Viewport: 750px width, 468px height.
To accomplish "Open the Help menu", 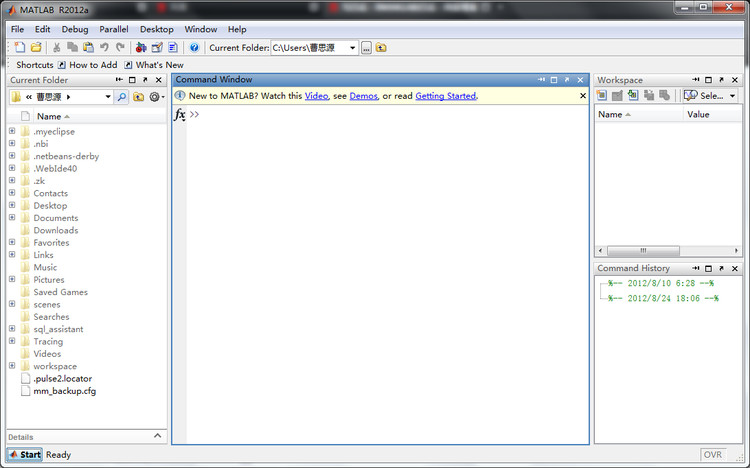I will pyautogui.click(x=237, y=29).
